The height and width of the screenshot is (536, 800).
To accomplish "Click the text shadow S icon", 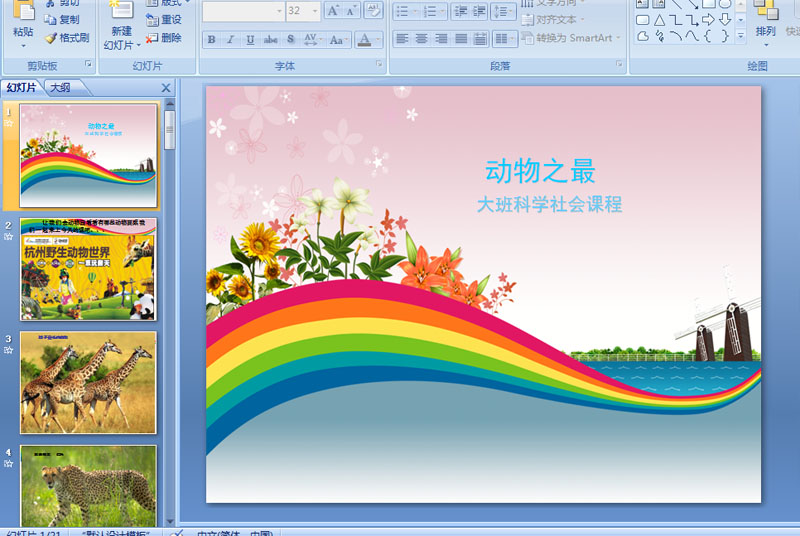I will coord(290,40).
